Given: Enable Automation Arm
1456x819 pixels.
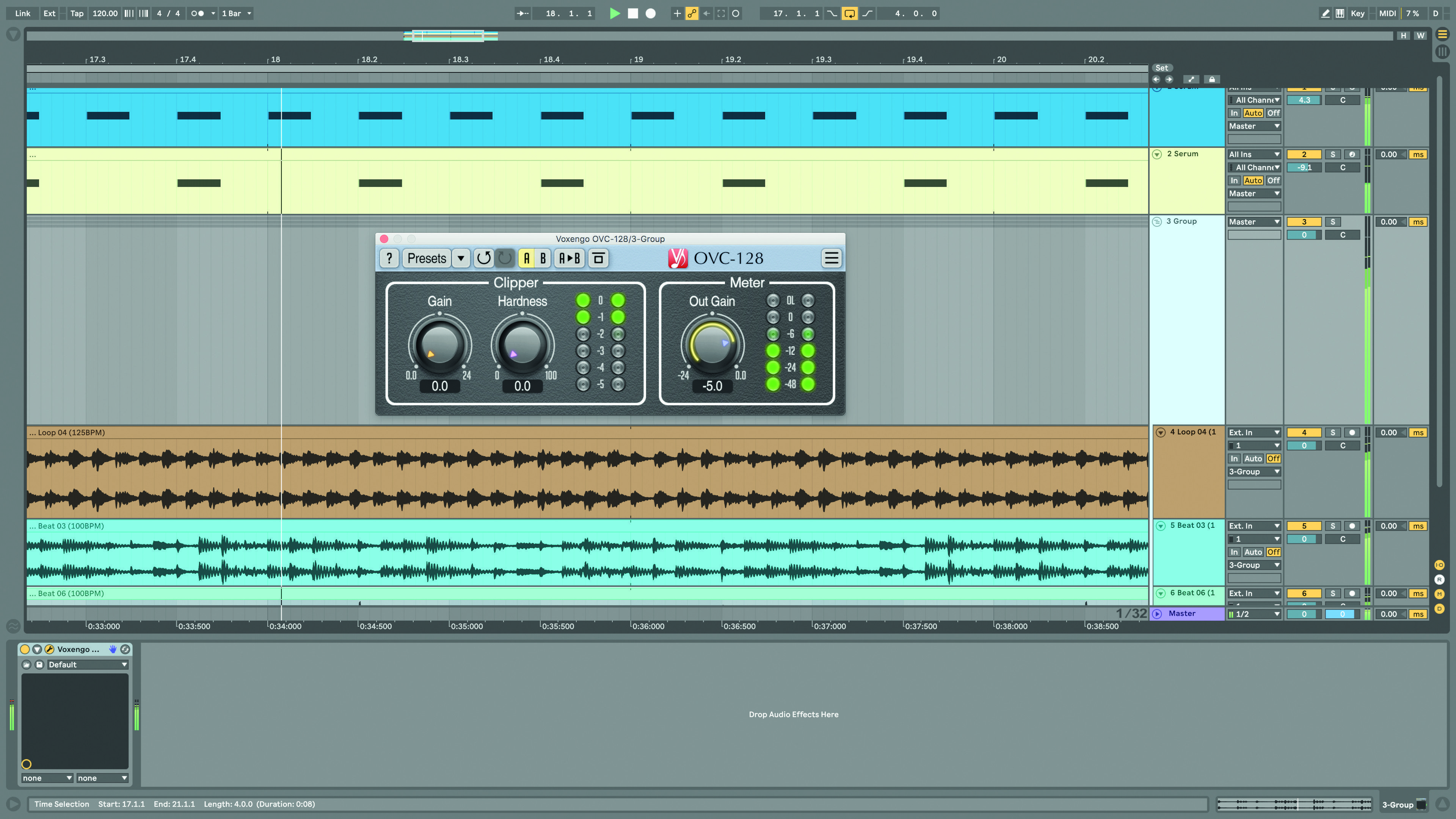Looking at the screenshot, I should point(692,14).
